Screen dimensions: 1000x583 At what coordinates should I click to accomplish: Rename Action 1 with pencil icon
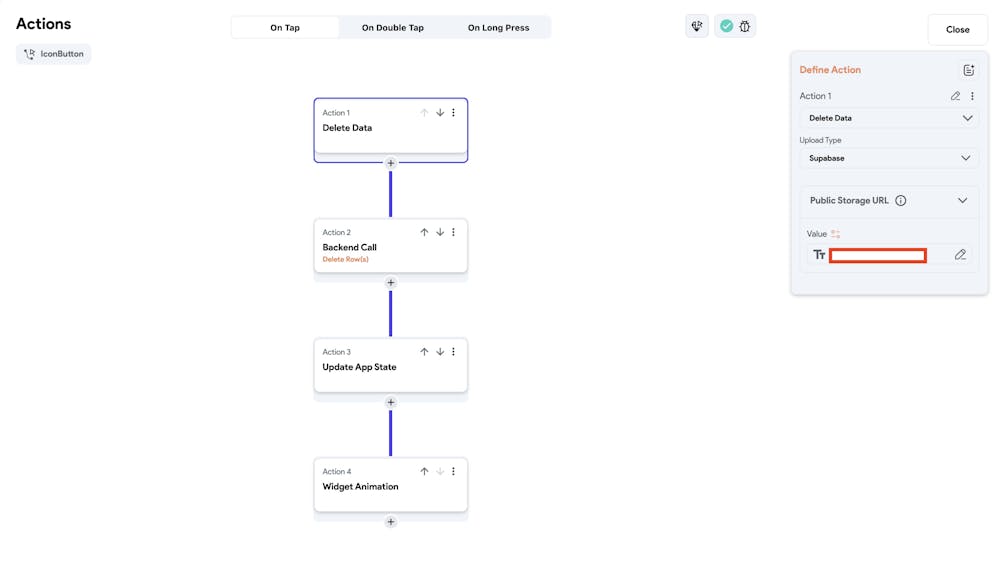tap(955, 96)
